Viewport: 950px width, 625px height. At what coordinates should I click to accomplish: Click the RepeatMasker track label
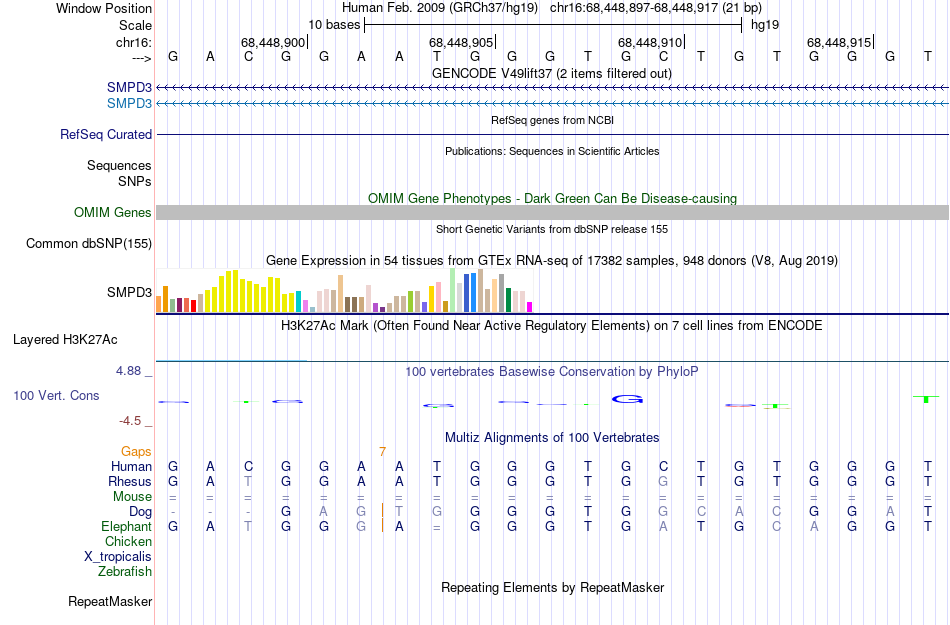pos(110,601)
